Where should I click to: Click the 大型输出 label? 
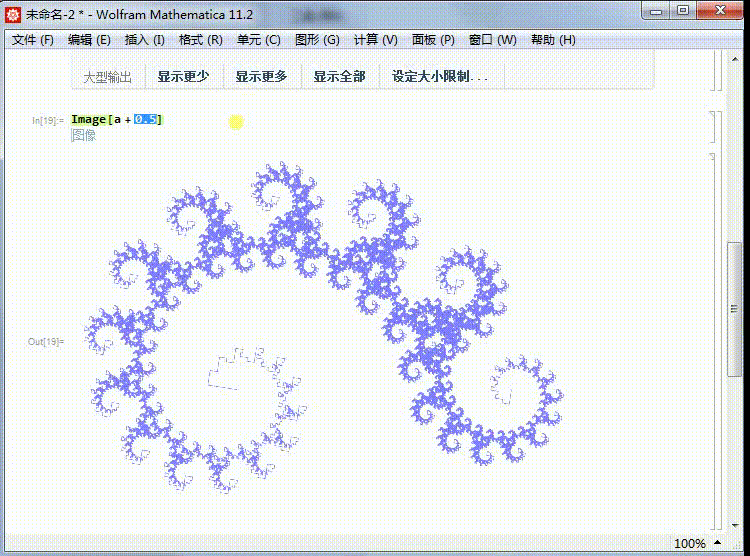(108, 77)
